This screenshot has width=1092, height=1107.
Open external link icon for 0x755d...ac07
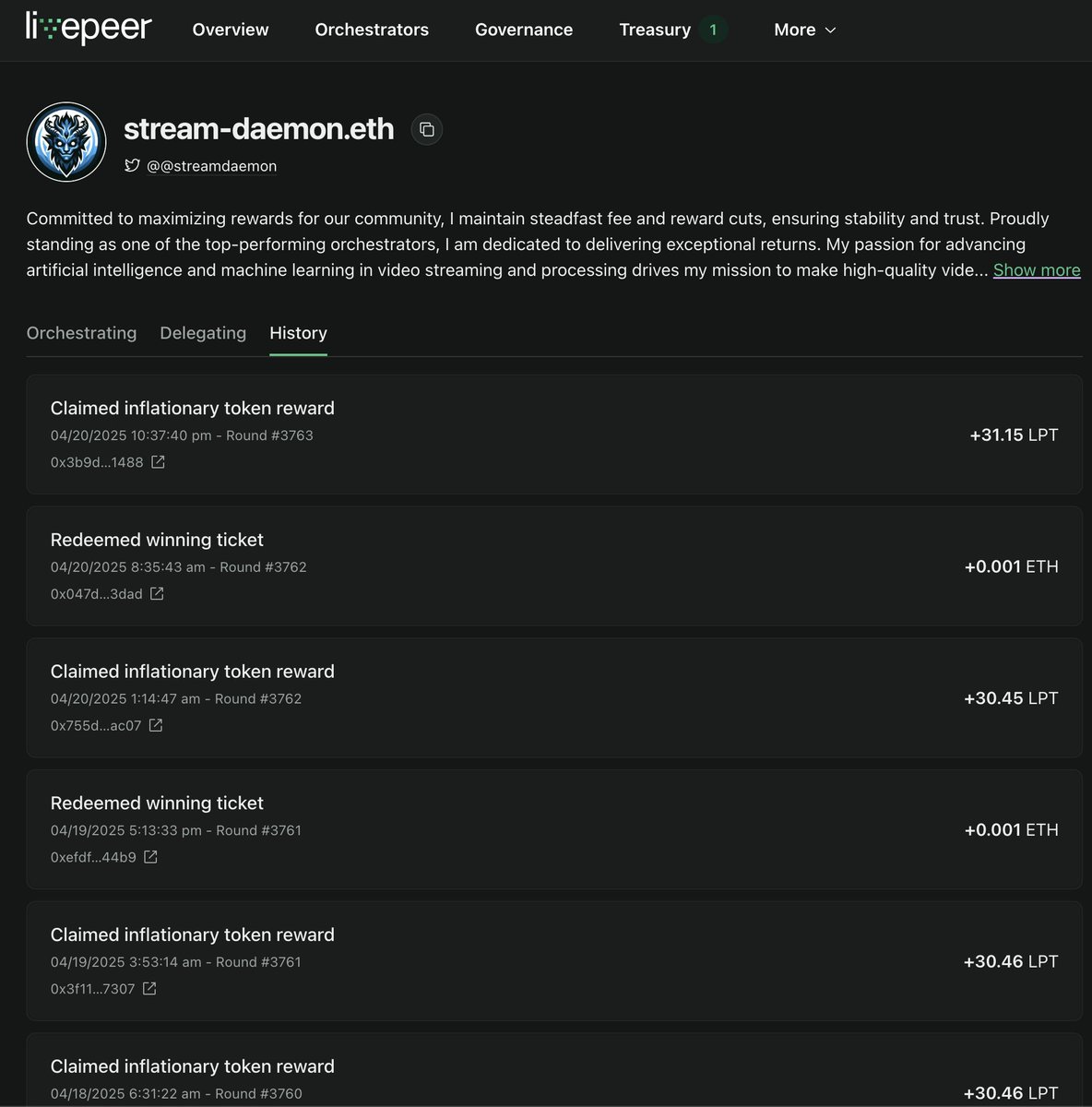tap(156, 726)
